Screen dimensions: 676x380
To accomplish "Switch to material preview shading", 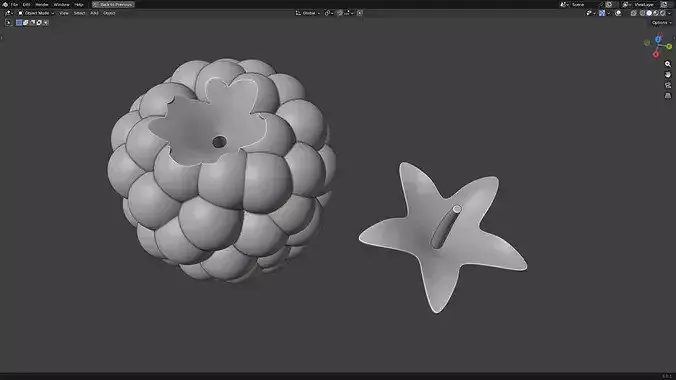I will 656,13.
